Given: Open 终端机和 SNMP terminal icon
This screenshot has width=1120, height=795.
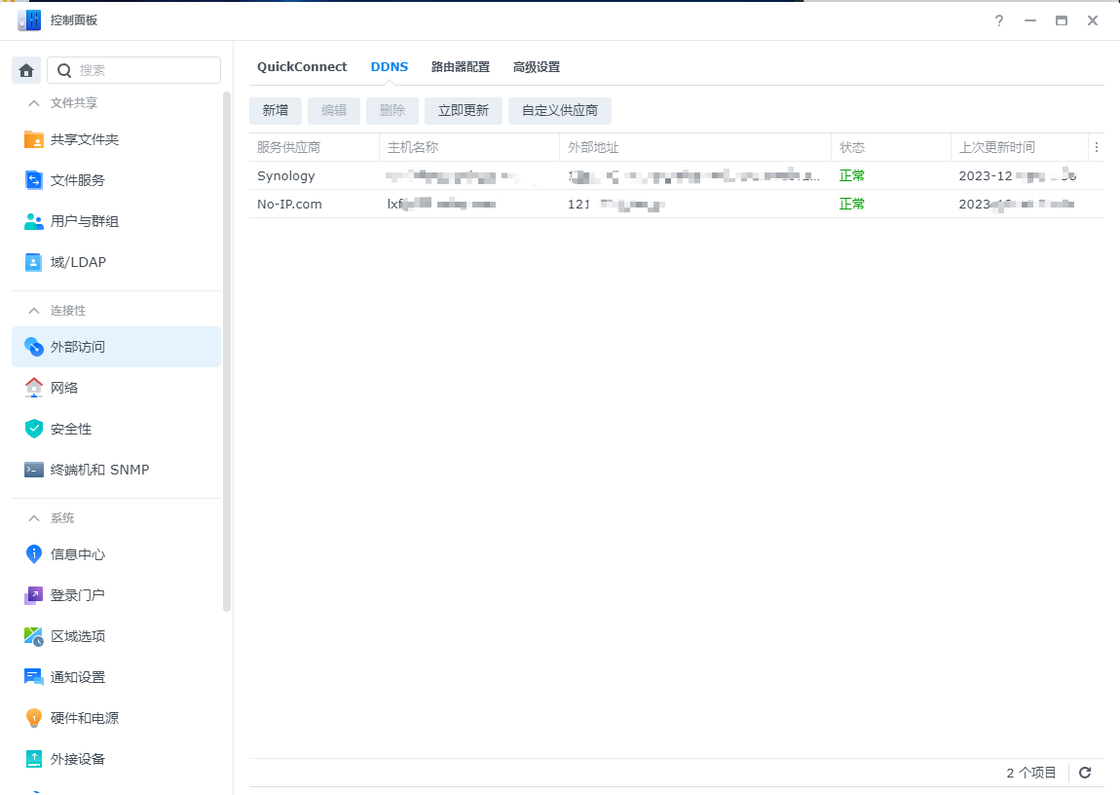Looking at the screenshot, I should click(34, 470).
